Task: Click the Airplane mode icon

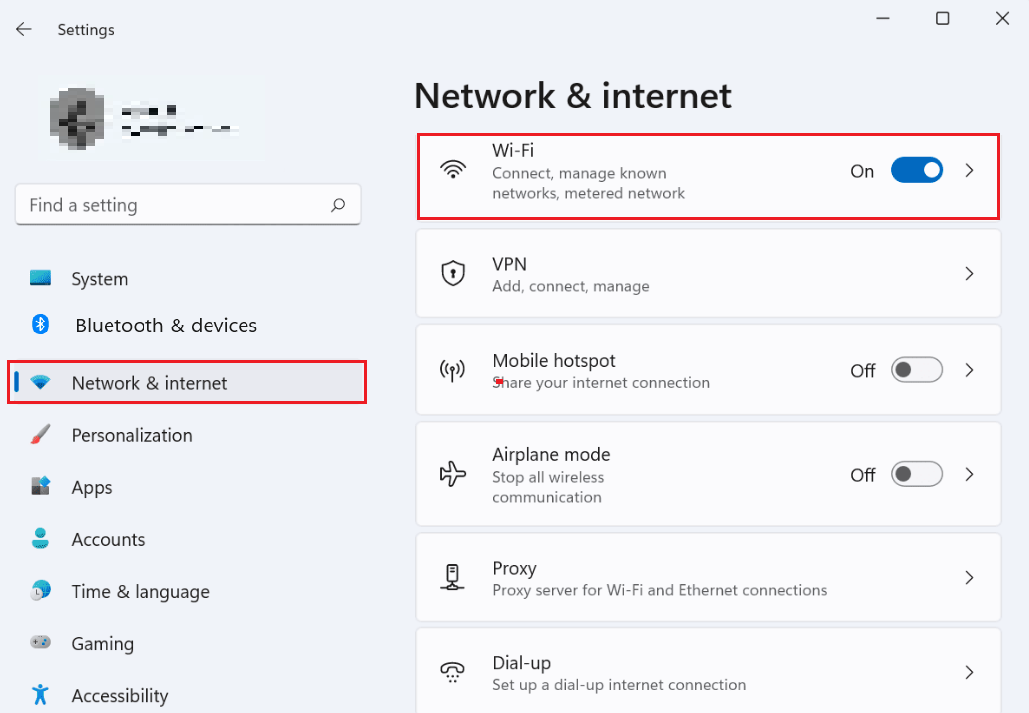Action: 453,474
